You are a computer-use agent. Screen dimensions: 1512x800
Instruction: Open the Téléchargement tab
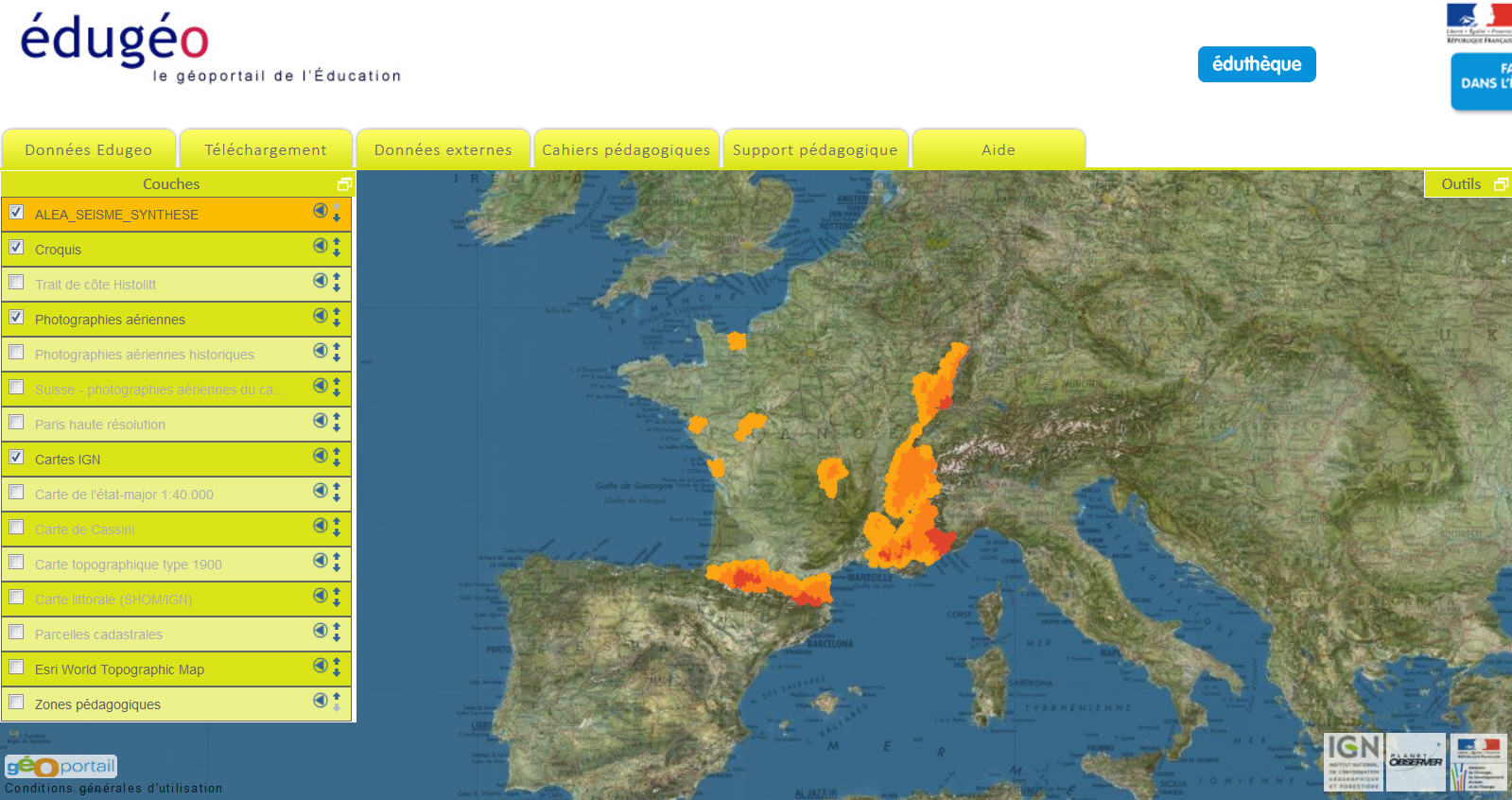266,150
